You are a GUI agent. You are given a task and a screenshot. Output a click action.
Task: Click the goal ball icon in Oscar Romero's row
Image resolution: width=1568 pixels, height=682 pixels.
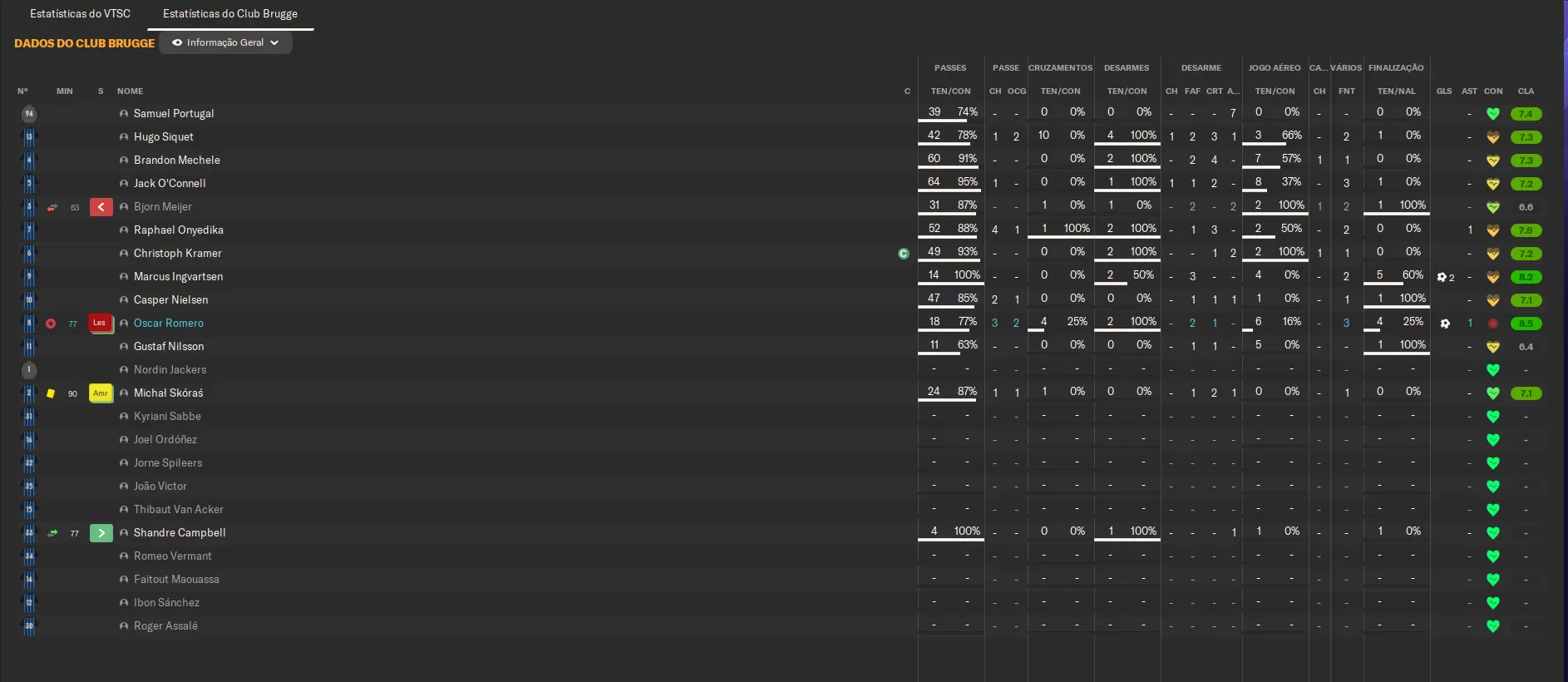[x=1445, y=324]
